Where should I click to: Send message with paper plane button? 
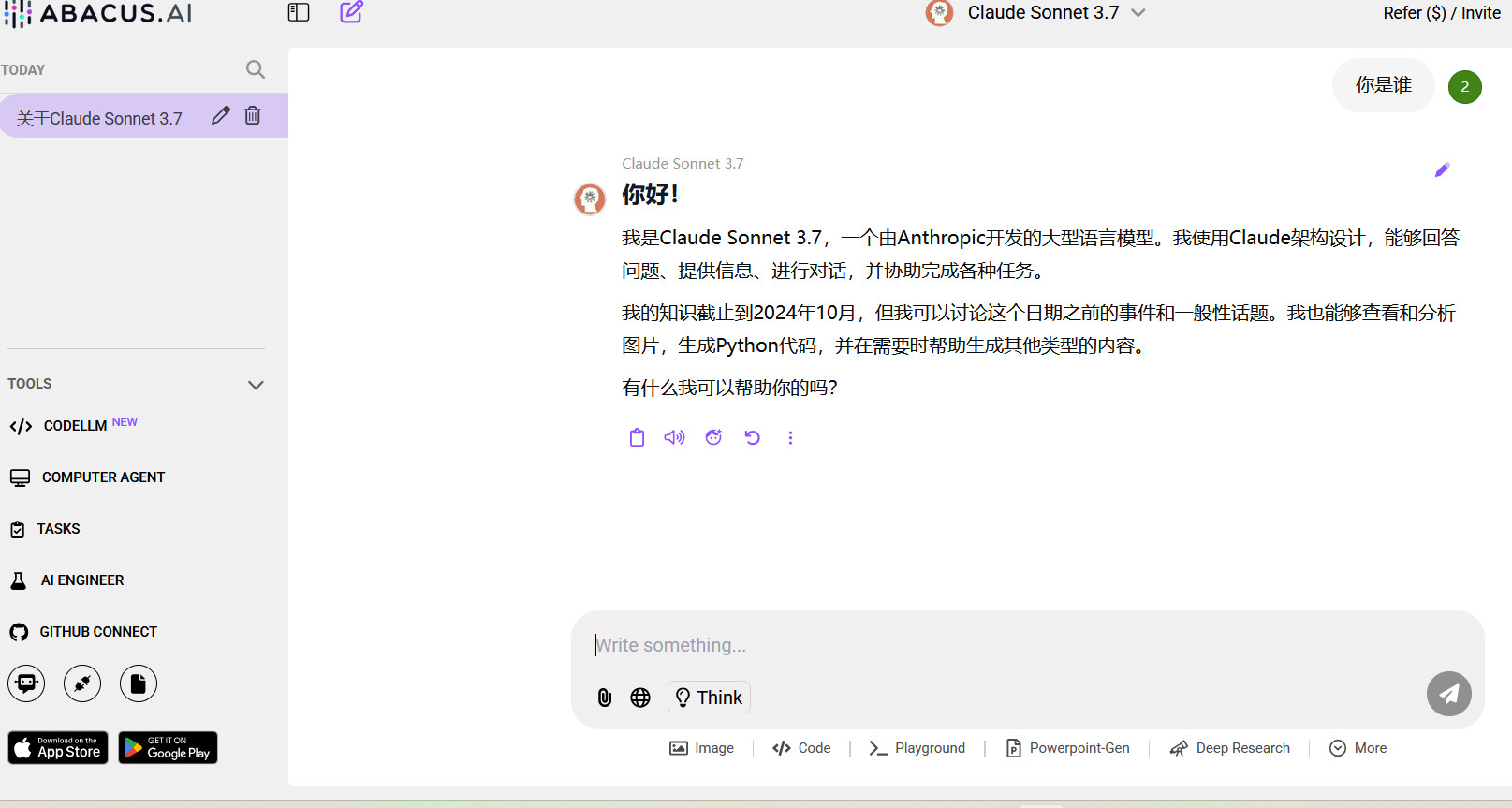click(1449, 694)
